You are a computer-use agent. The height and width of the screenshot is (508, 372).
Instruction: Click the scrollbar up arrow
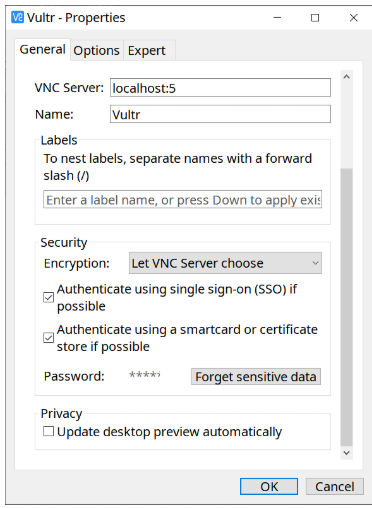[x=347, y=77]
